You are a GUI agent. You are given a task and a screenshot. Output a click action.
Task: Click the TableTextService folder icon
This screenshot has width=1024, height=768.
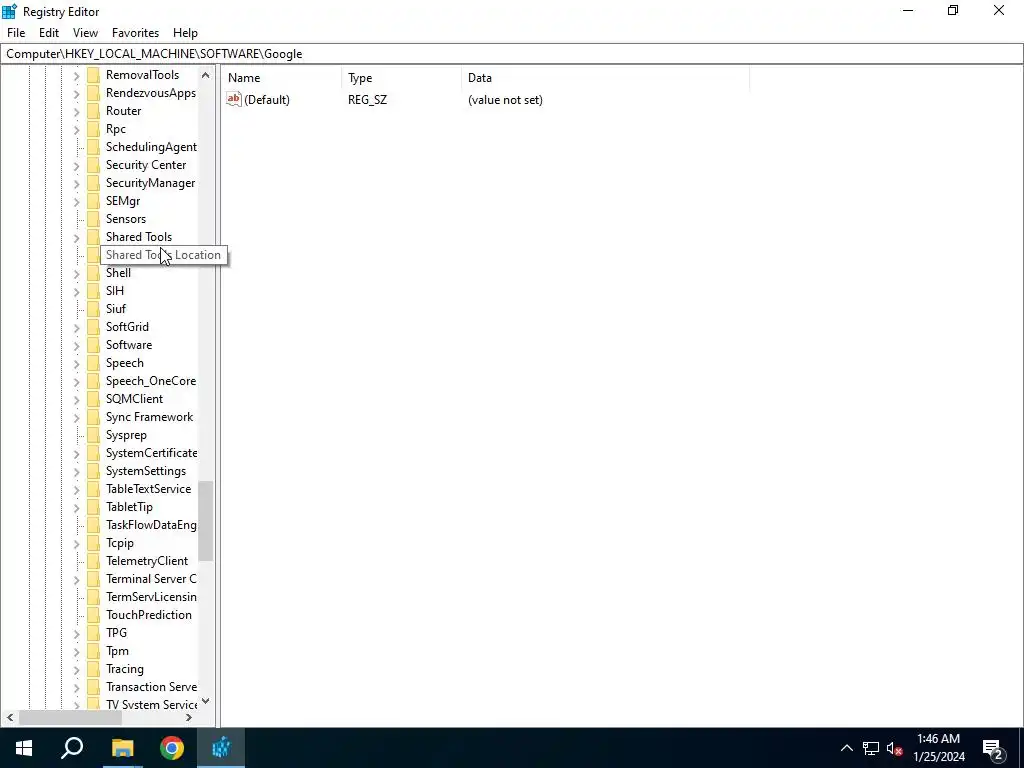point(93,488)
